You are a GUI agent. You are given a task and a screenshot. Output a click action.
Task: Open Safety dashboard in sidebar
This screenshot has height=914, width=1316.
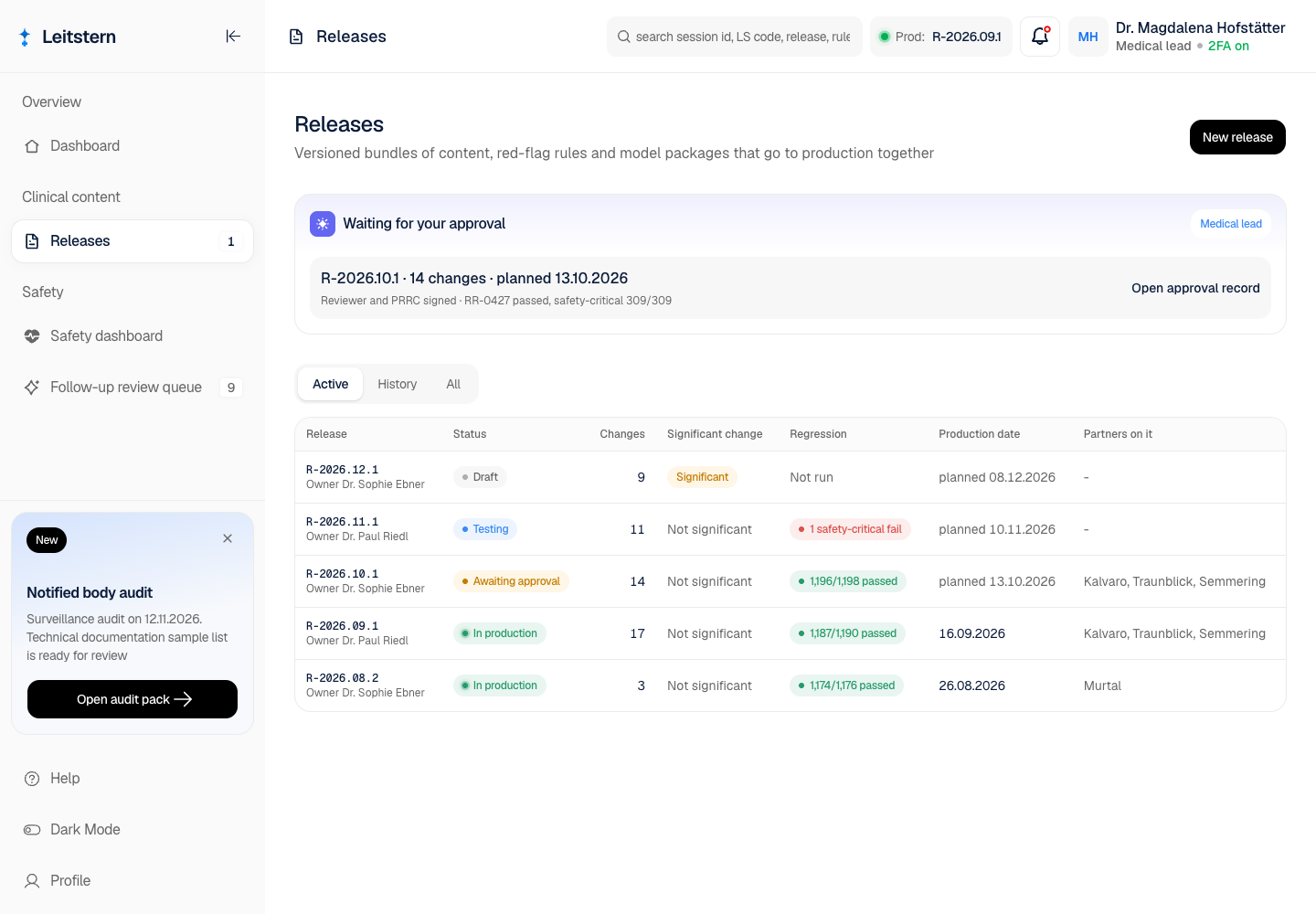tap(133, 336)
